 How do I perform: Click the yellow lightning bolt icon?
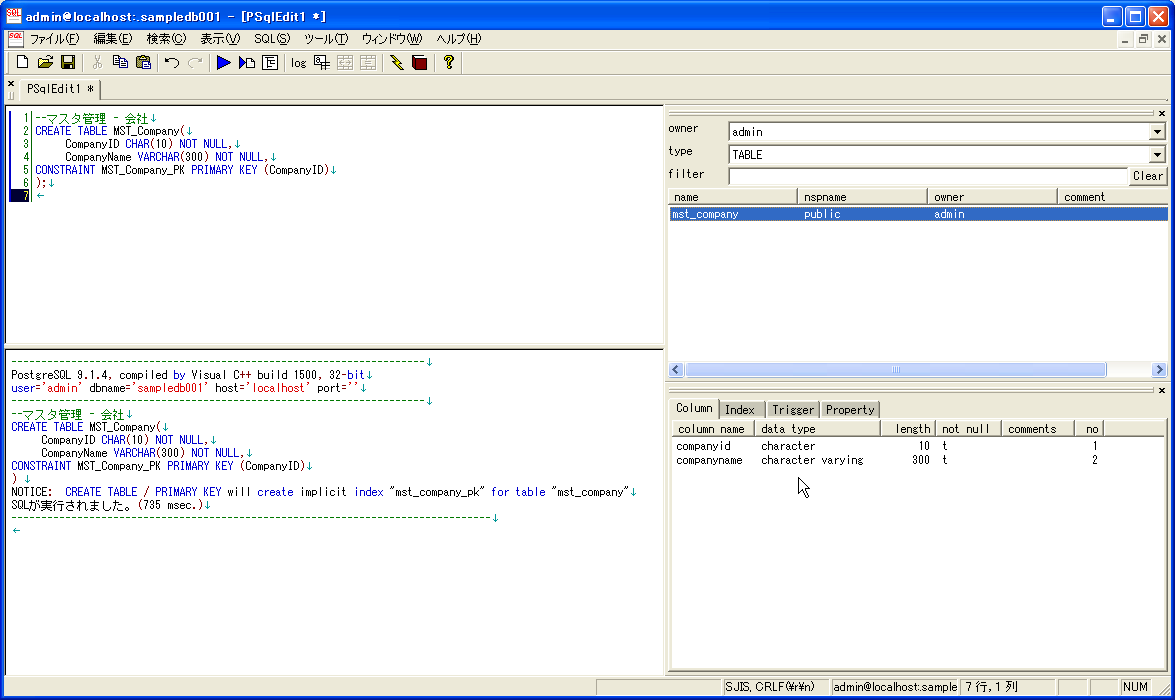pos(397,63)
